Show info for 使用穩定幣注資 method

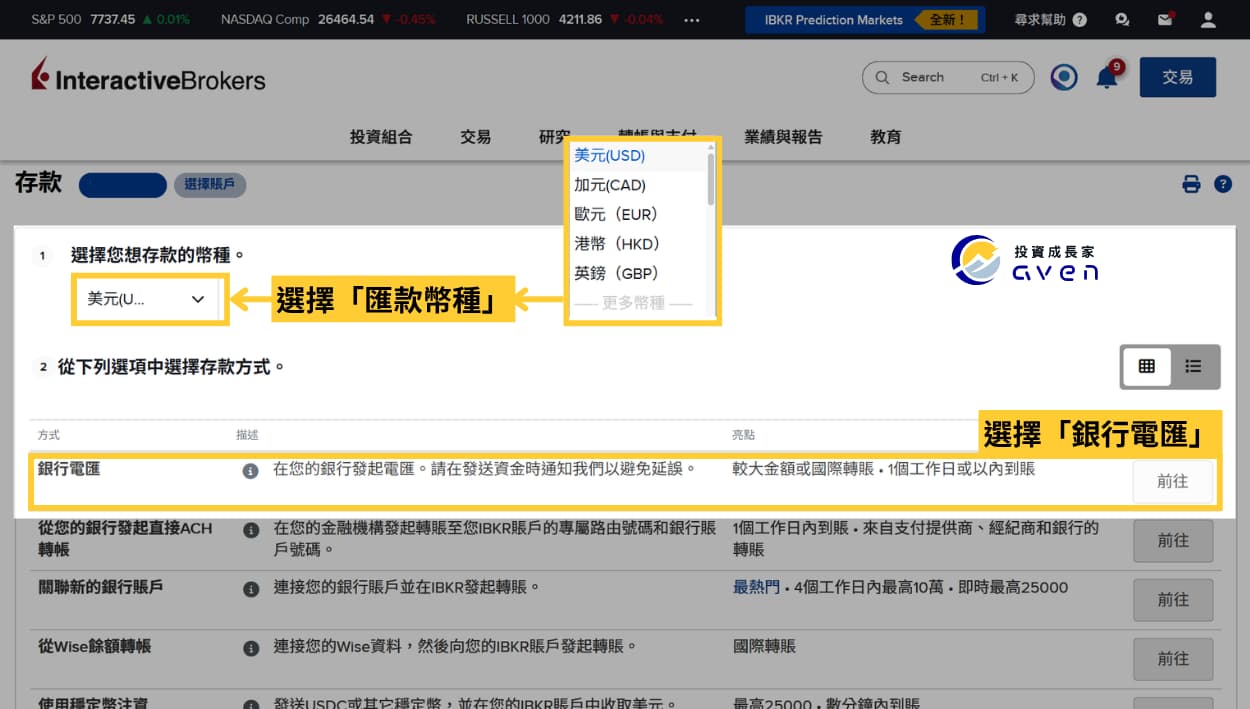tap(251, 704)
